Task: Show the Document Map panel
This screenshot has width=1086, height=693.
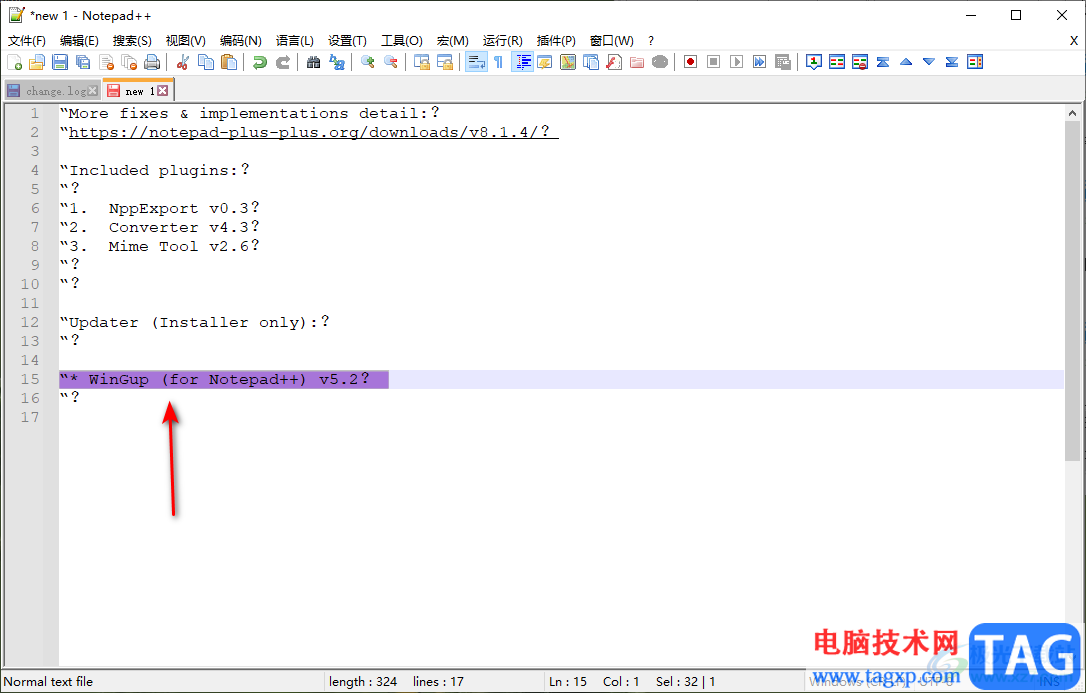Action: point(568,62)
